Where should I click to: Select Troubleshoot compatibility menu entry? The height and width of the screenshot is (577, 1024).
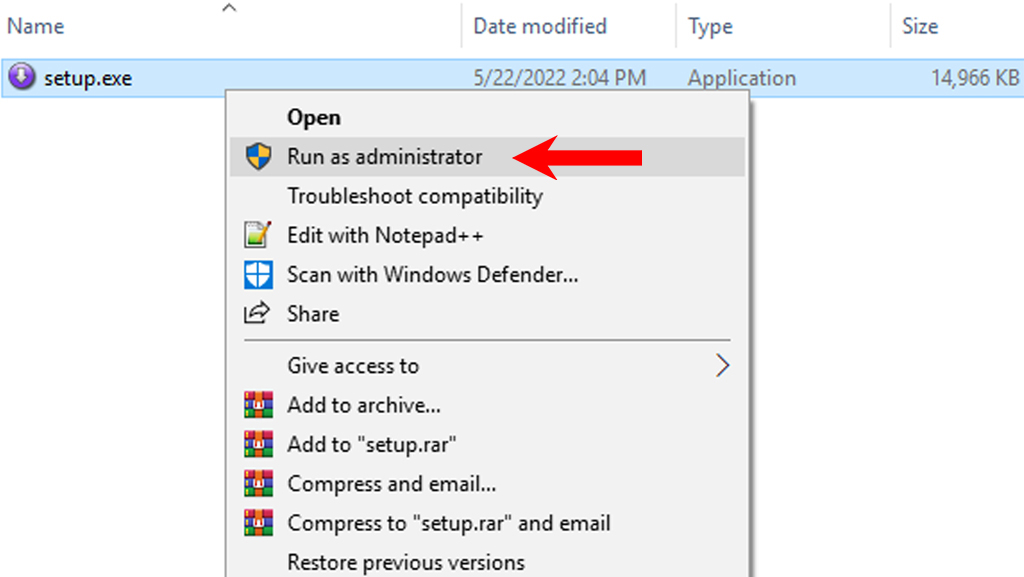point(414,196)
